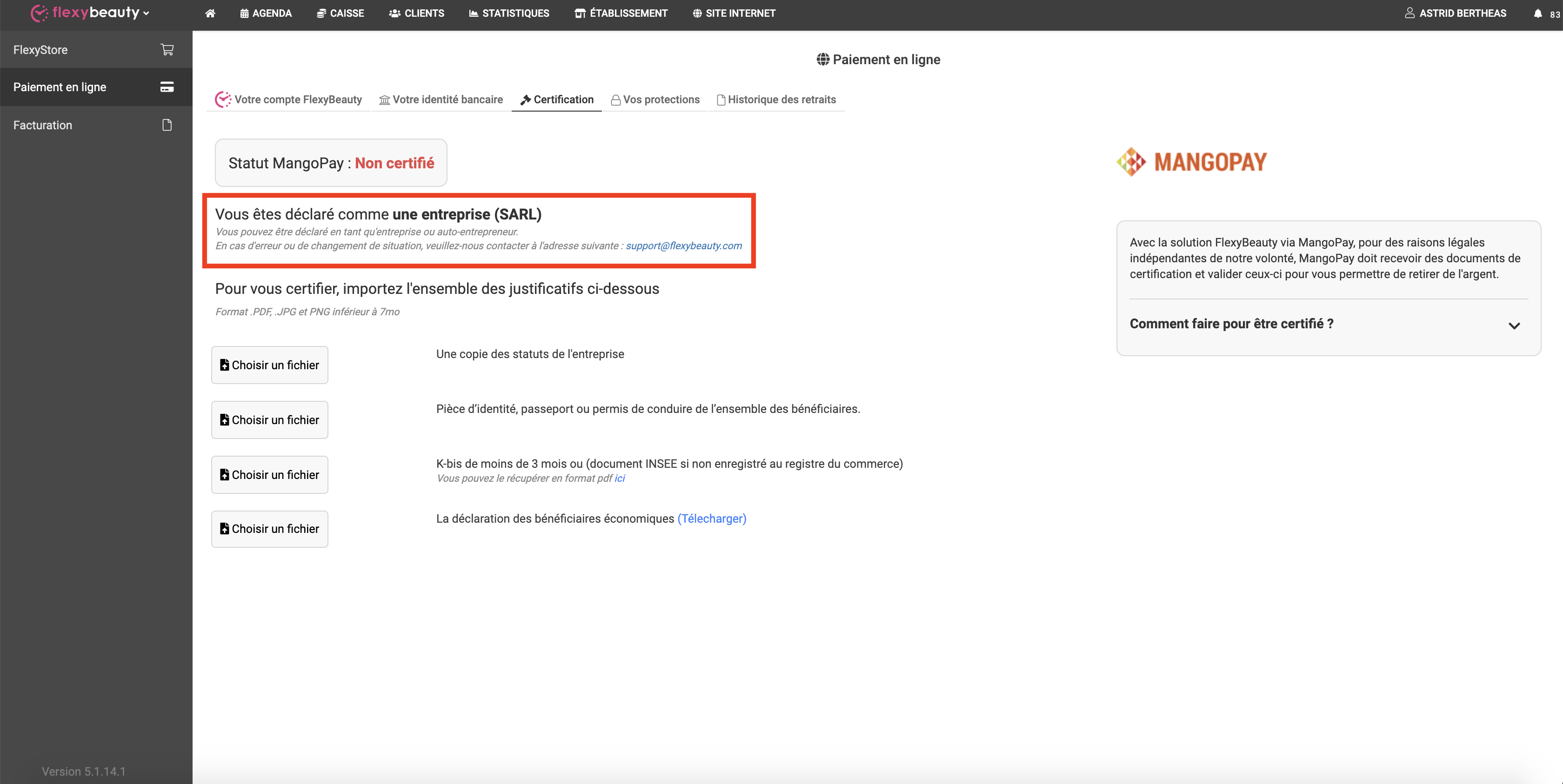Screen dimensions: 1563x784
Task: Open the ASTRID BERTHEAS user account
Action: 1455,13
